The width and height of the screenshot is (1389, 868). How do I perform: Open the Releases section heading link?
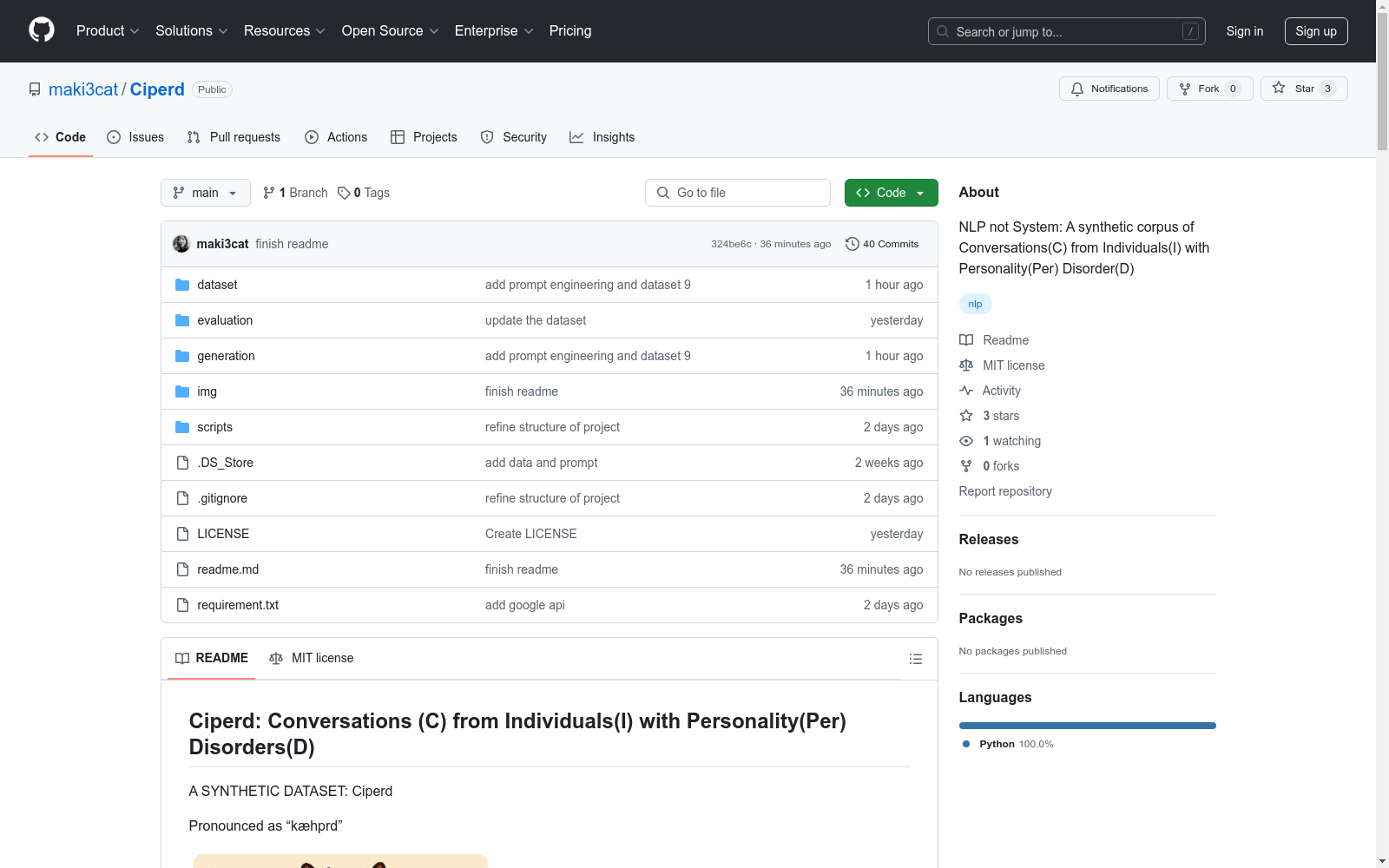(x=989, y=539)
